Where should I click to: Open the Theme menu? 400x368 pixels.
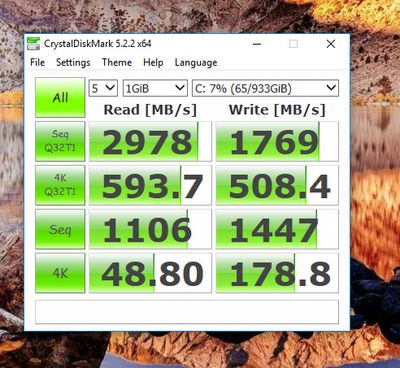pyautogui.click(x=117, y=62)
